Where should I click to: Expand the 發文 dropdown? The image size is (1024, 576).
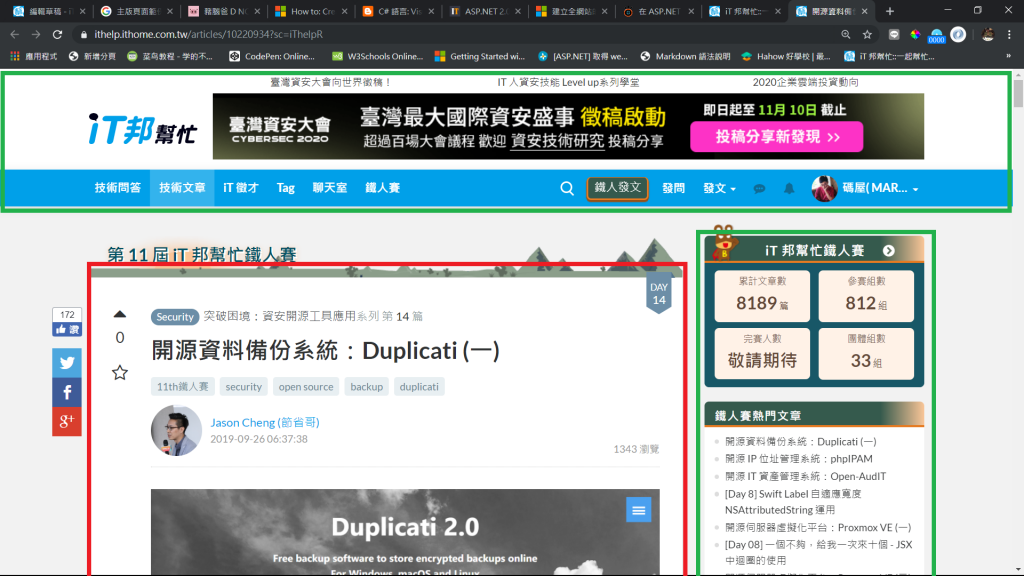click(x=719, y=189)
